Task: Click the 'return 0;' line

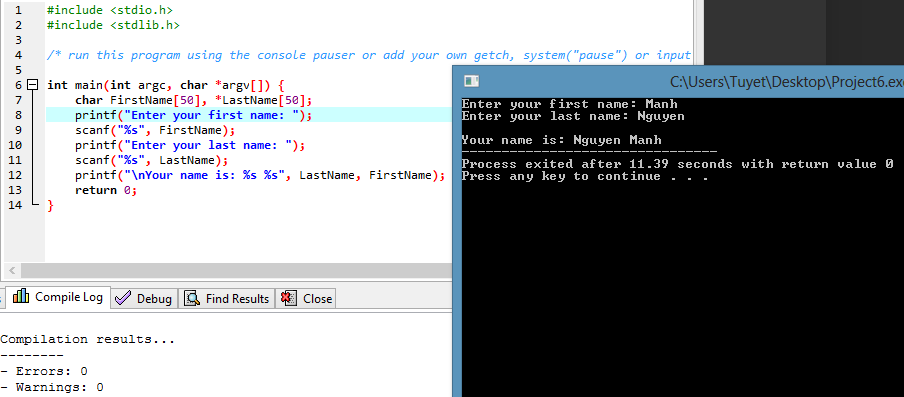Action: pos(106,190)
